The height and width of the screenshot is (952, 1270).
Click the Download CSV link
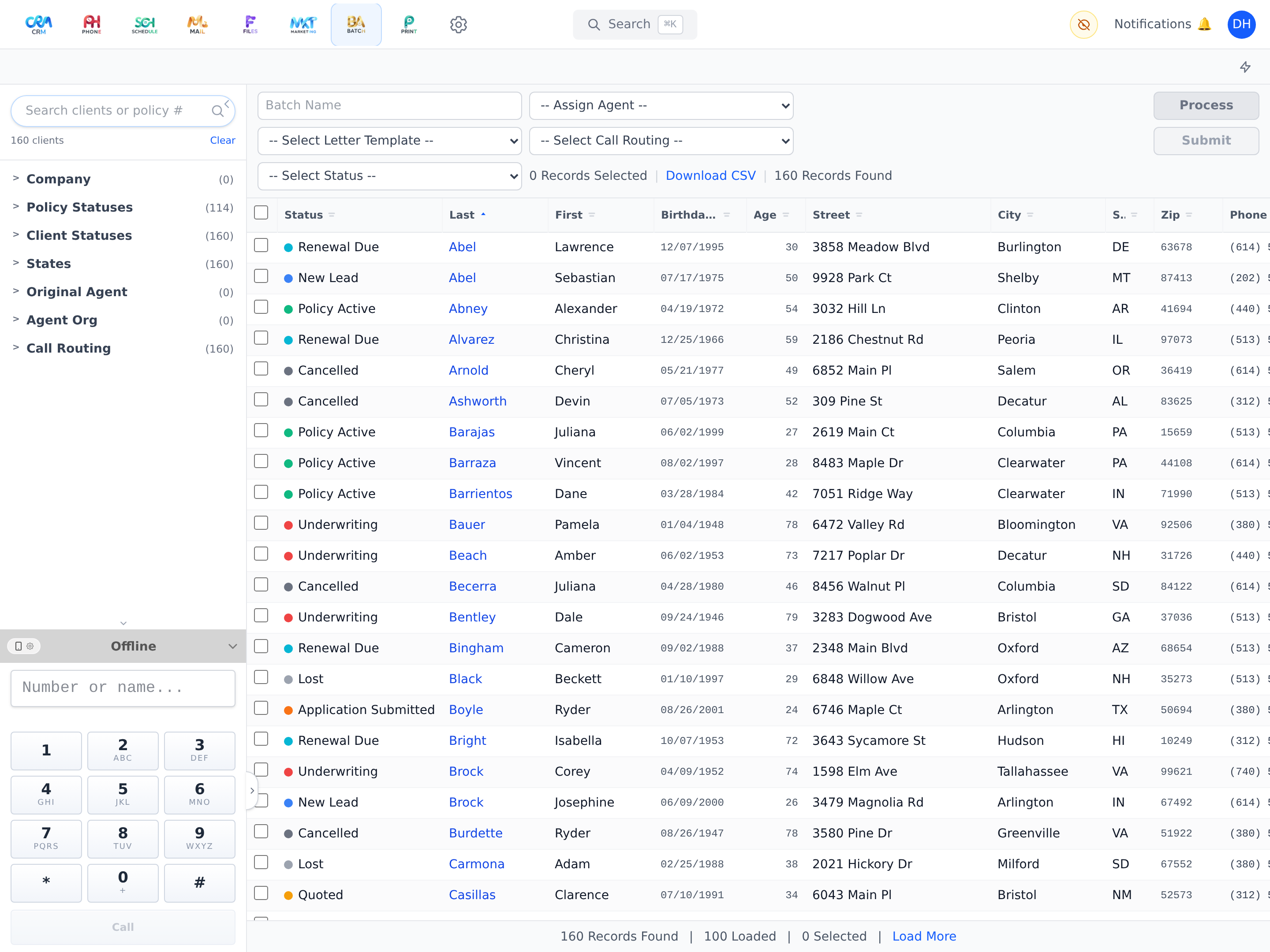[710, 175]
